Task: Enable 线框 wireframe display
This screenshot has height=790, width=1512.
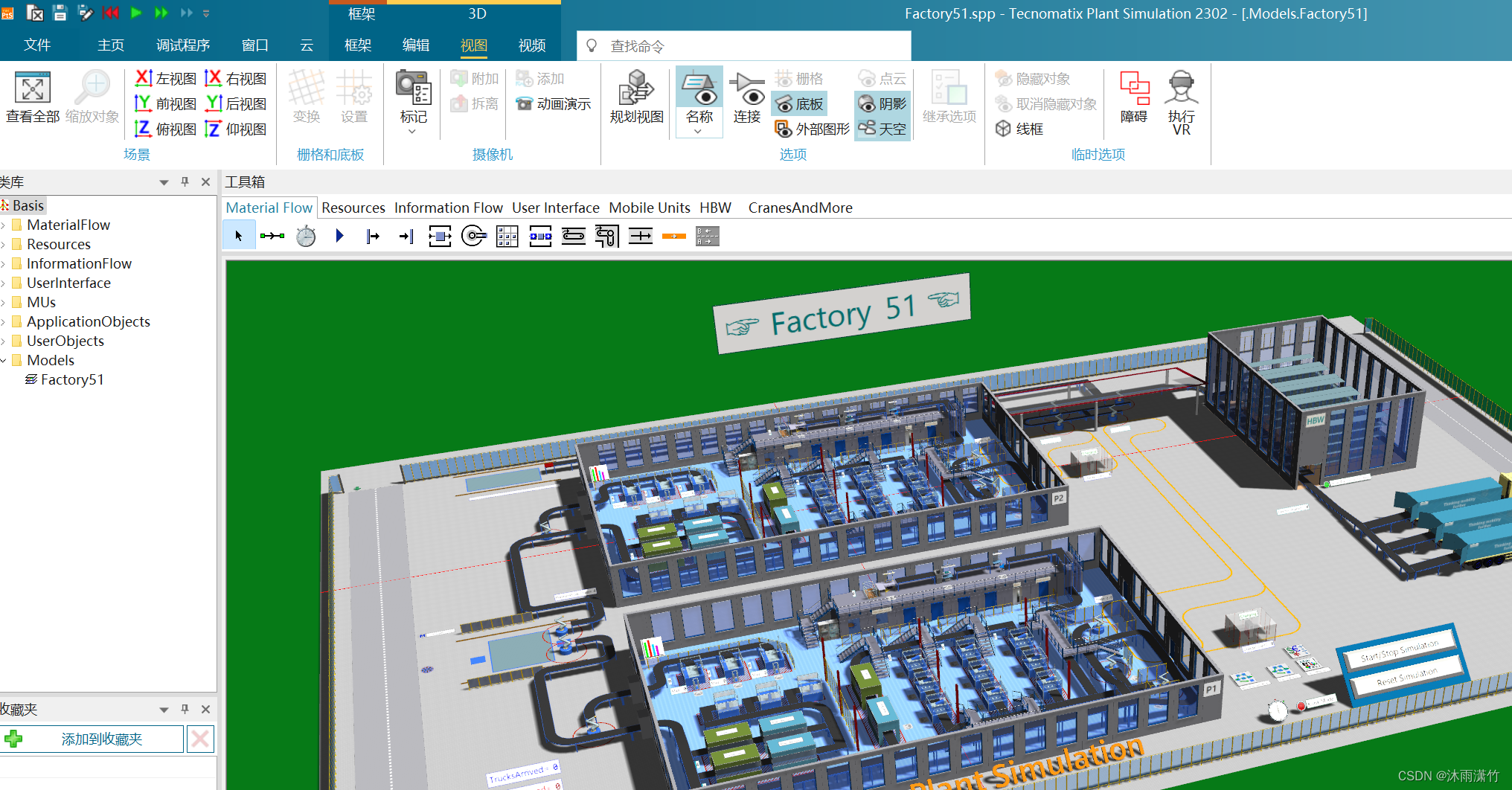Action: point(1022,128)
